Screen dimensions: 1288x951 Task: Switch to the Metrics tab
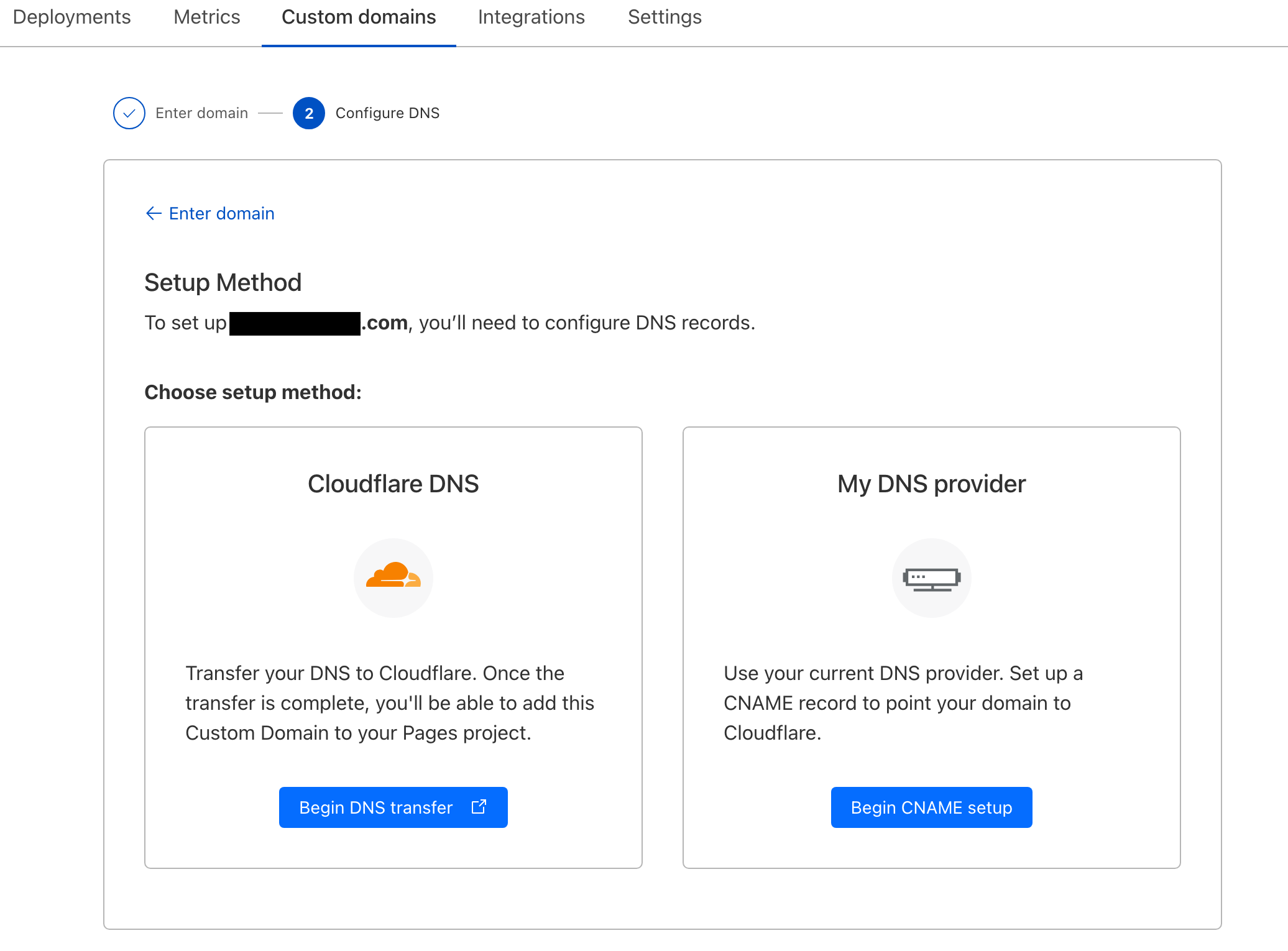[206, 17]
